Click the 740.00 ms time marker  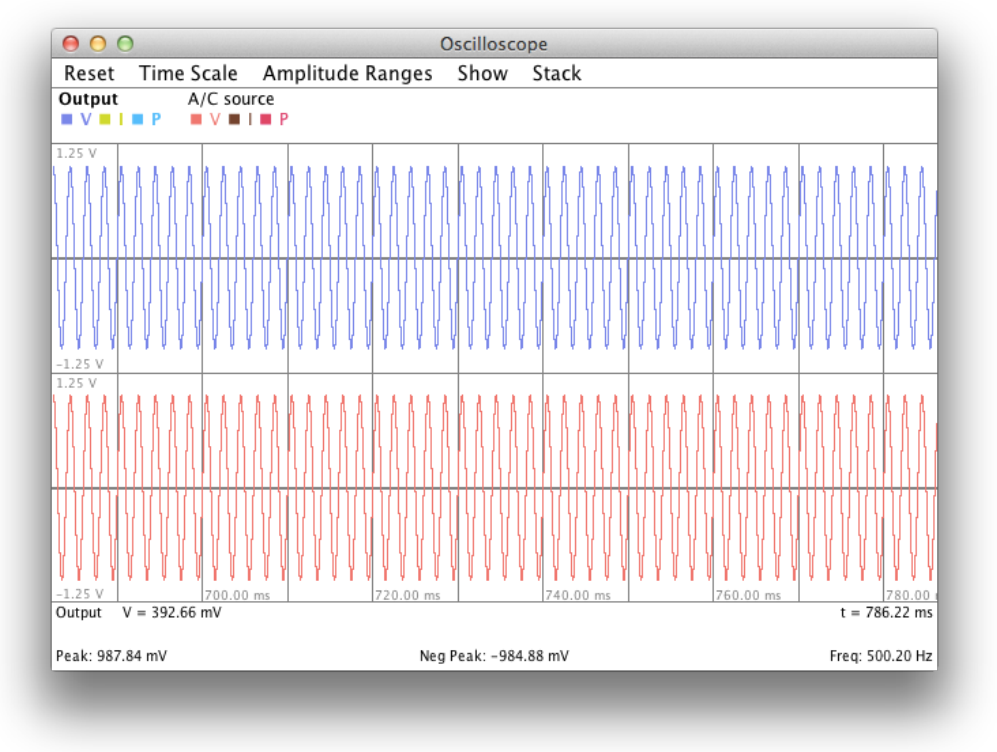coord(577,595)
